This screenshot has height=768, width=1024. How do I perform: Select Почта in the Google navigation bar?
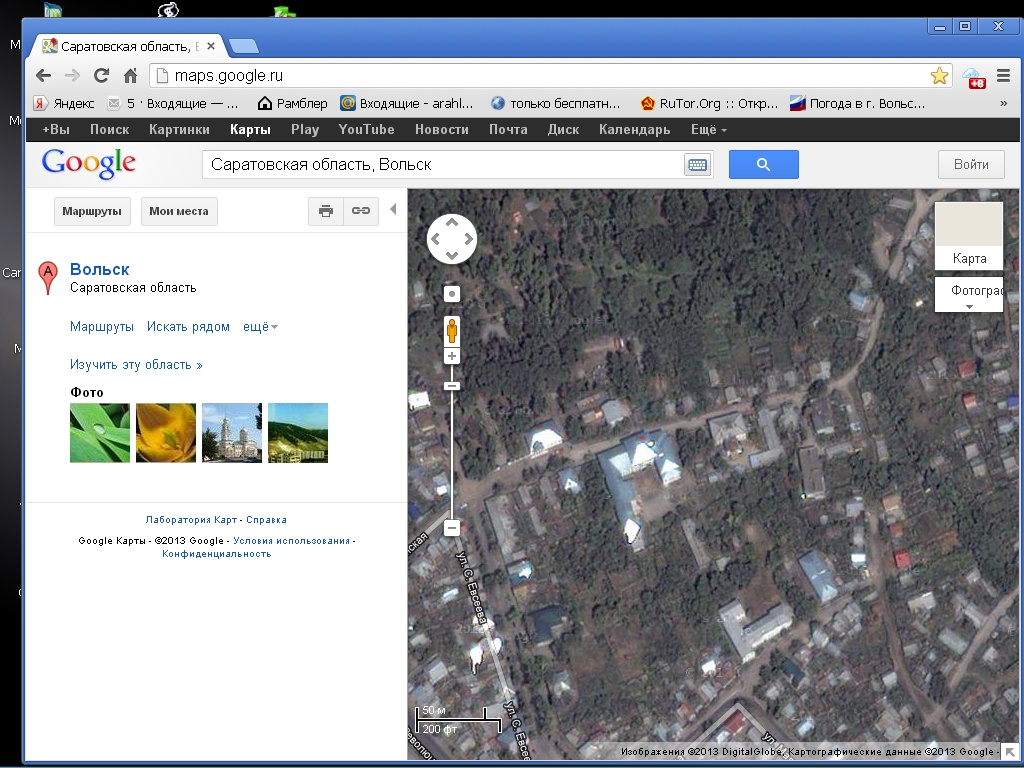pyautogui.click(x=508, y=130)
